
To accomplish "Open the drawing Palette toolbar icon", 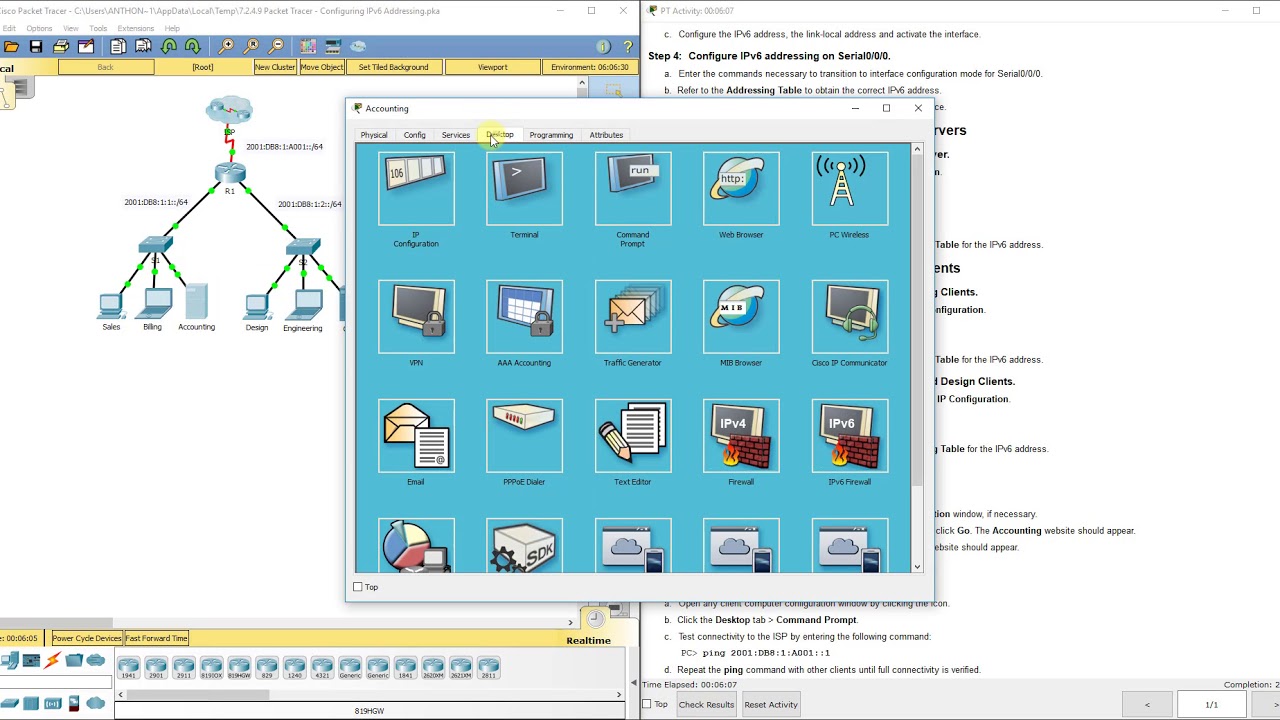I will click(x=308, y=46).
